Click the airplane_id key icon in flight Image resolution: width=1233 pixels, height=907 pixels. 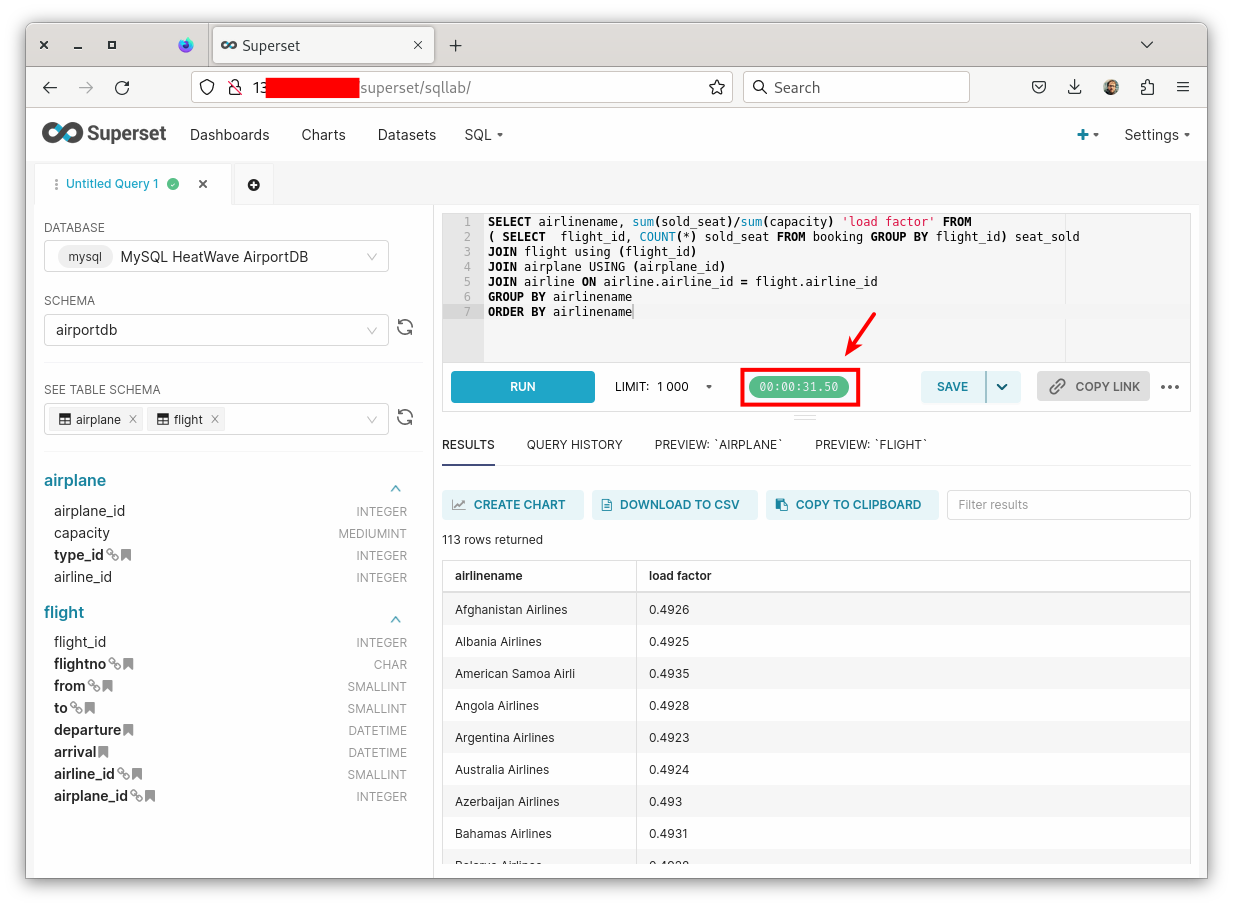tap(137, 796)
